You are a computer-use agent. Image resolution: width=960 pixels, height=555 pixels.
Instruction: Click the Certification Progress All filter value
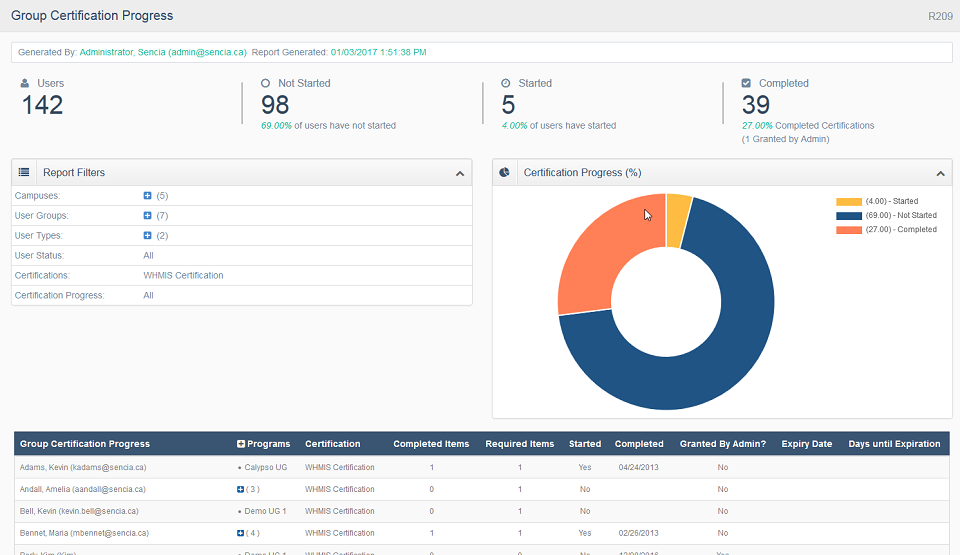148,295
